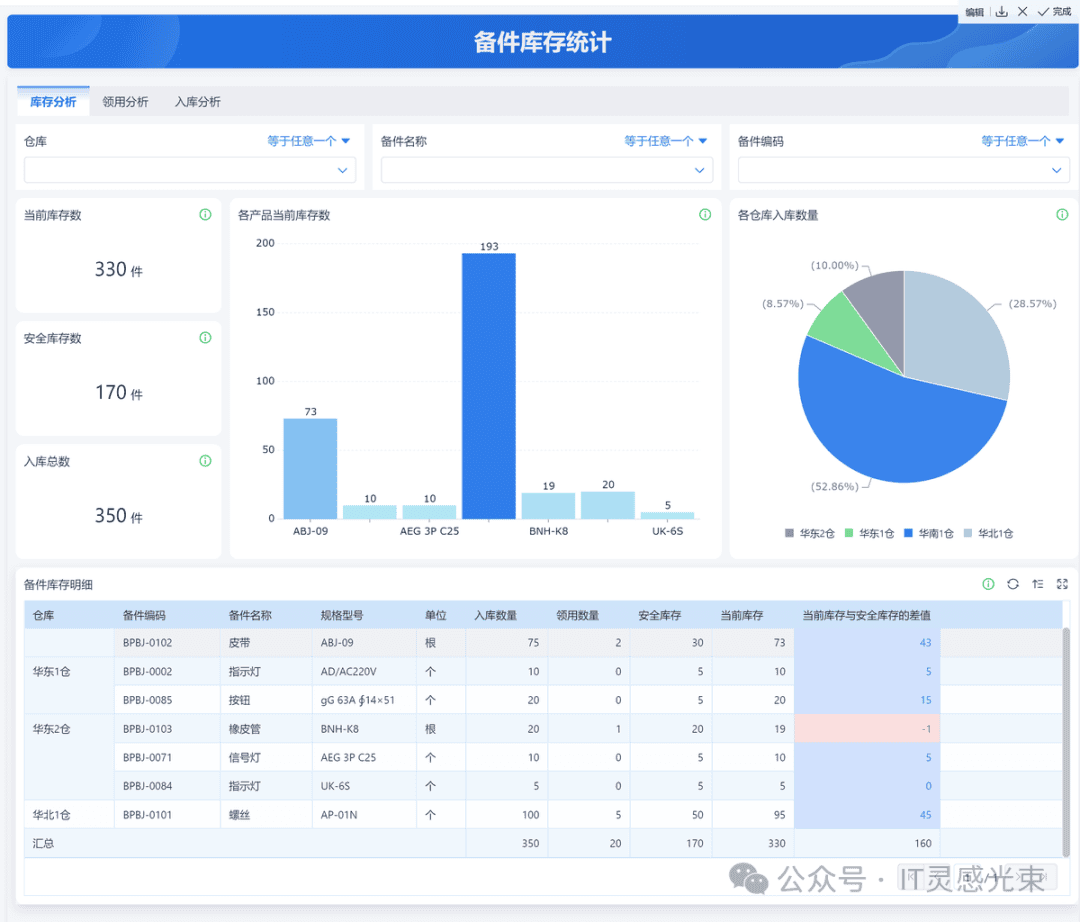
Task: Click the 350 件 inbound total value
Action: pos(118,516)
